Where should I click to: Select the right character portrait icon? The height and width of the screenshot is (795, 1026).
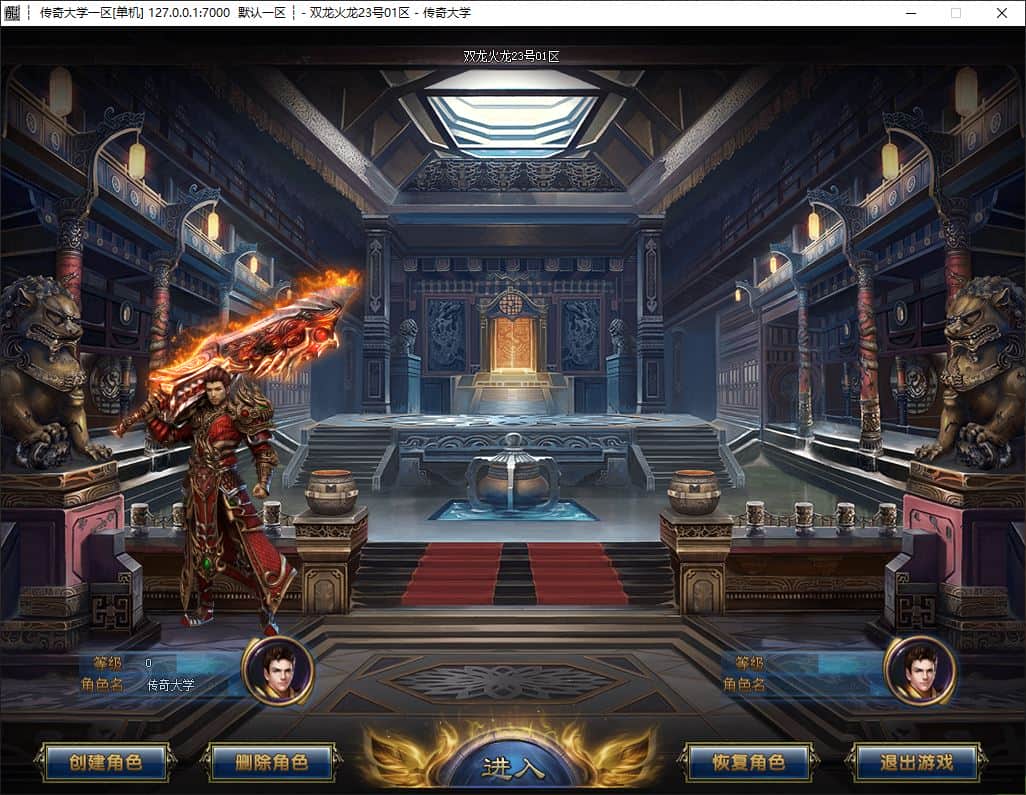[x=920, y=671]
